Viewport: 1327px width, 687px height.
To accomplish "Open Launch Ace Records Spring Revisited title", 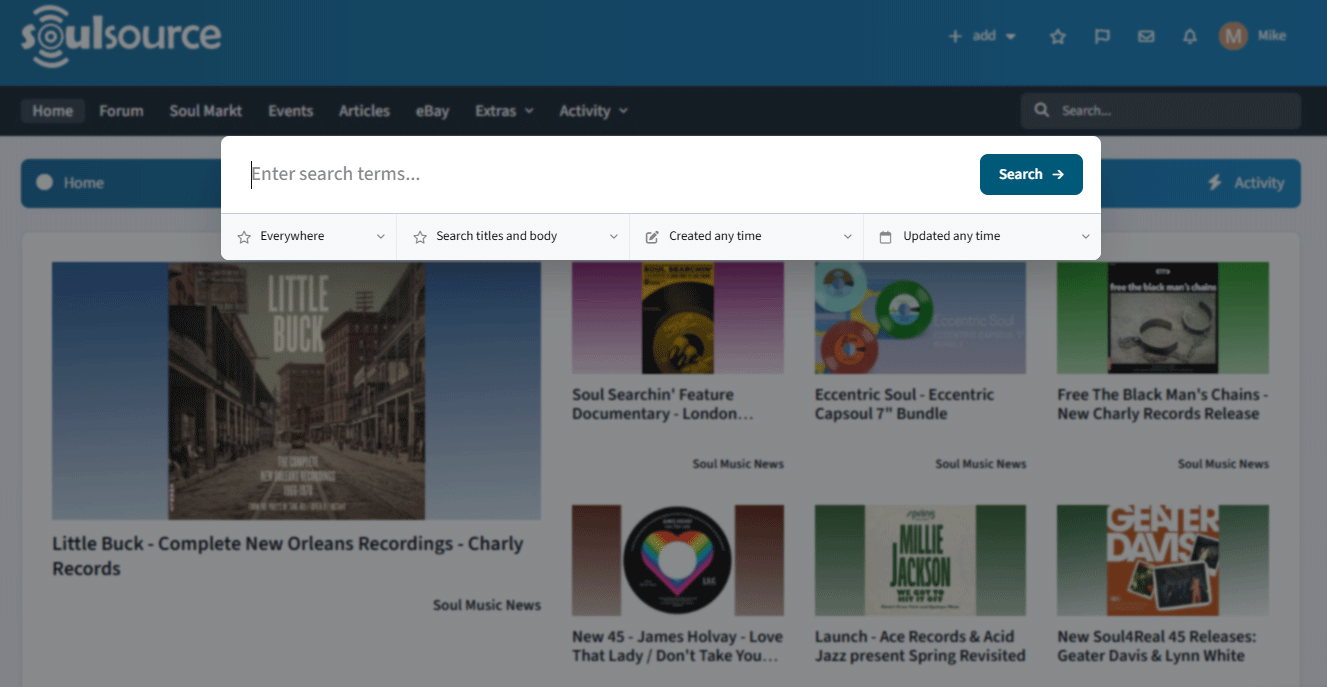I will [920, 646].
